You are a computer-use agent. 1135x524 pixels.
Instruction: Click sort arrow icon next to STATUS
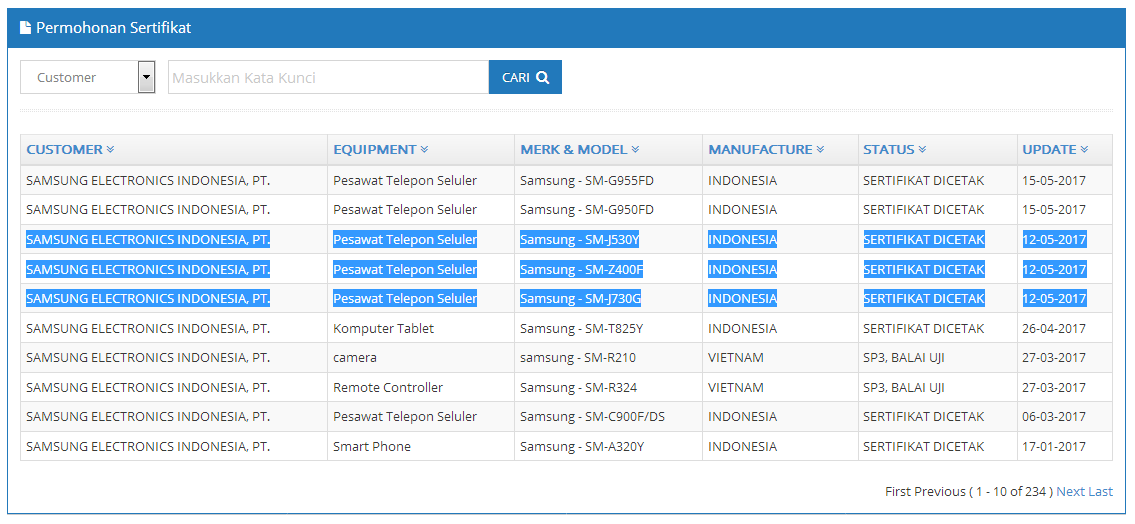pos(922,149)
